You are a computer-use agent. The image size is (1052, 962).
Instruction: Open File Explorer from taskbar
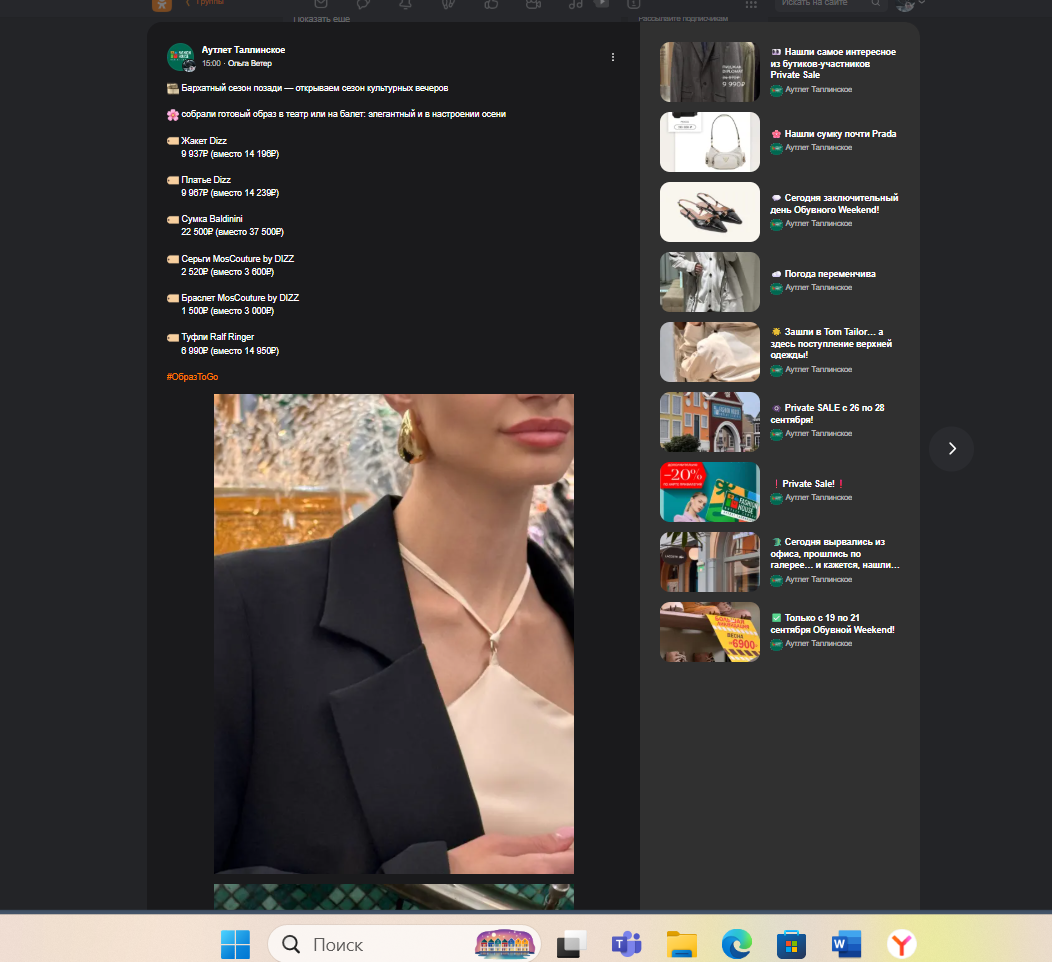click(682, 945)
